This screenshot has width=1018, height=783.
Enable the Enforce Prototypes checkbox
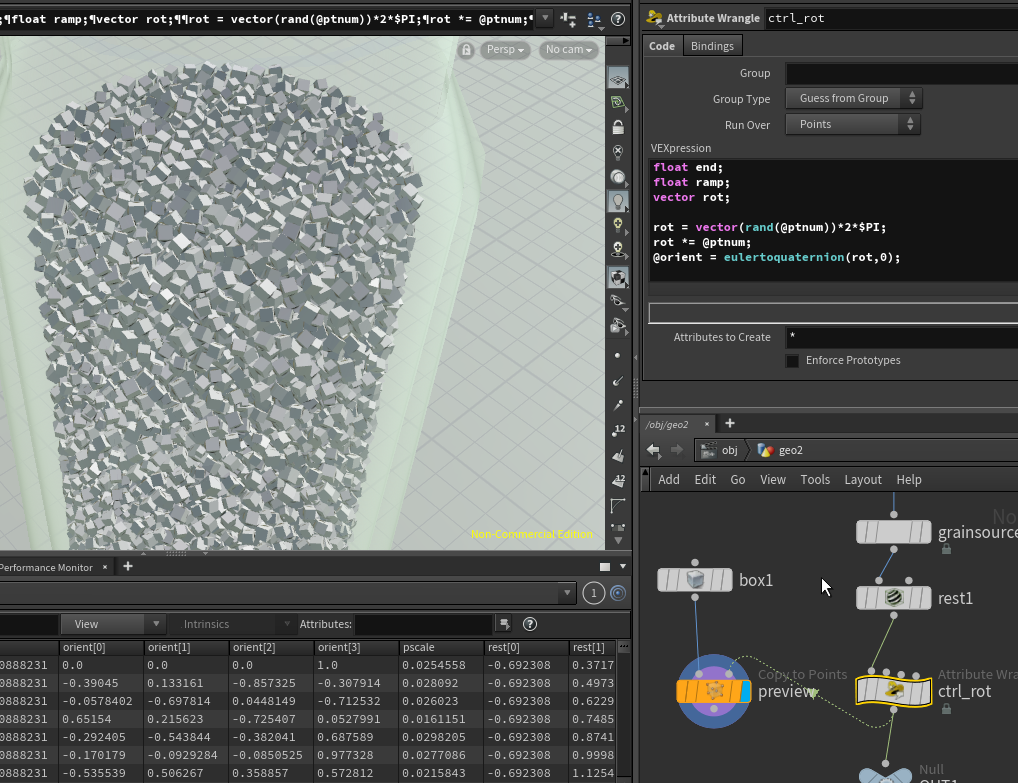(x=792, y=361)
